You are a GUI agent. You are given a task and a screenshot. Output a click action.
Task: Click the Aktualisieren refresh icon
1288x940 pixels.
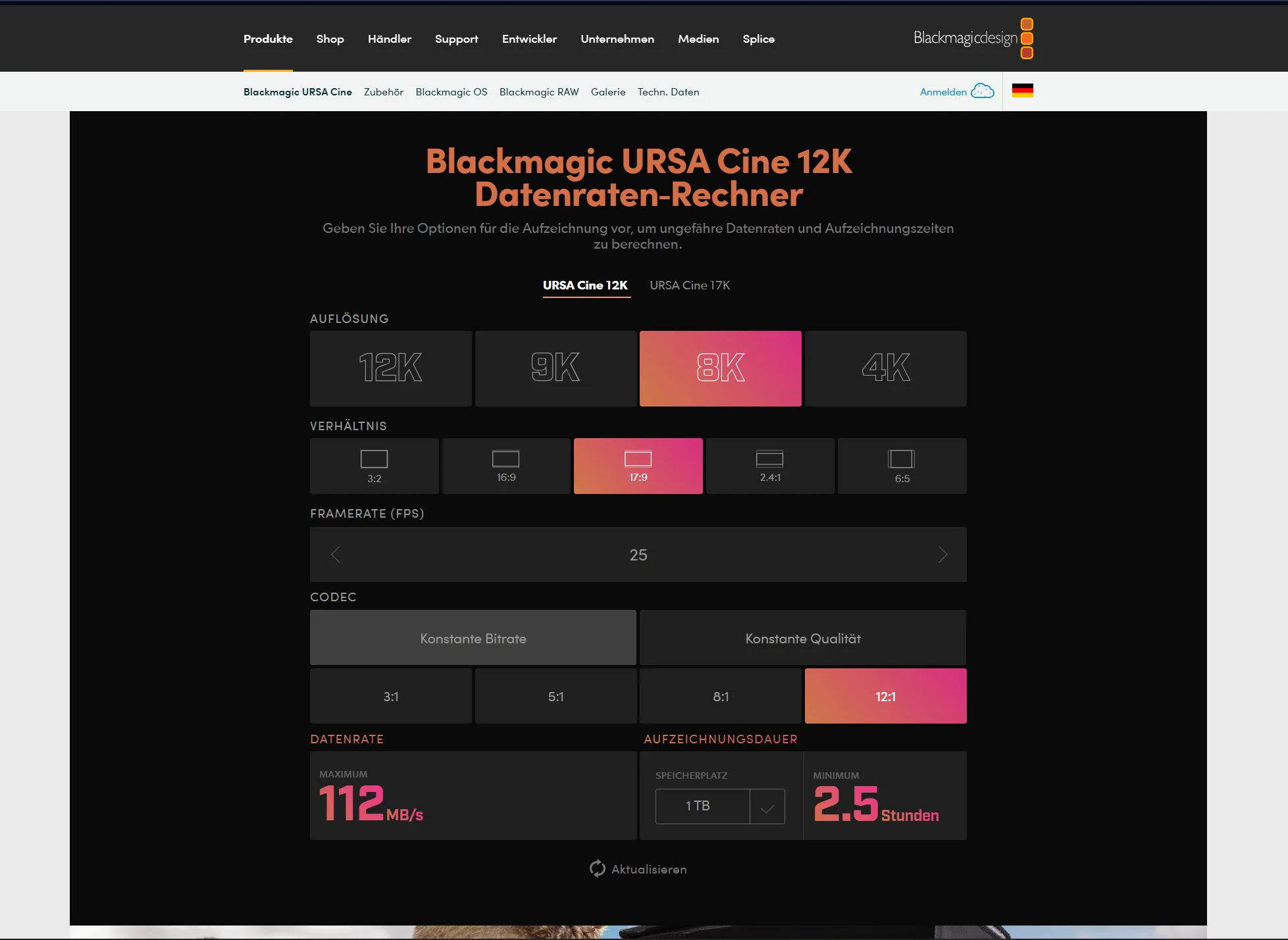click(x=597, y=868)
